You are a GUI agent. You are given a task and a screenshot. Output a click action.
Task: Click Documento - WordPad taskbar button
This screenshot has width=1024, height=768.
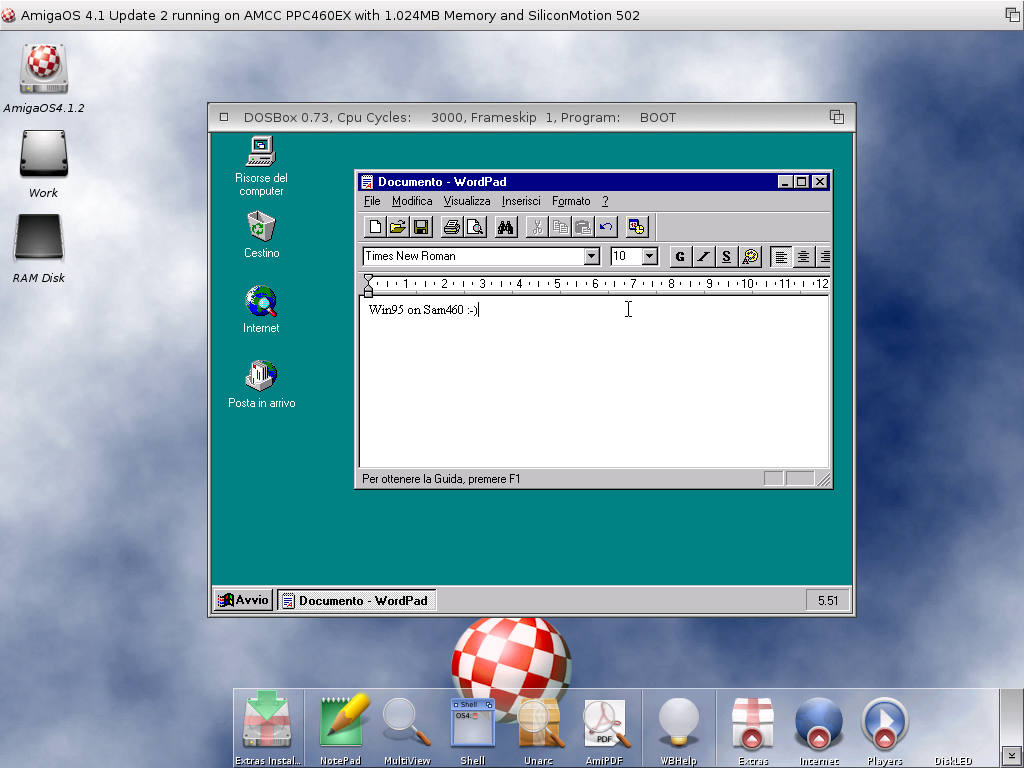coord(357,600)
